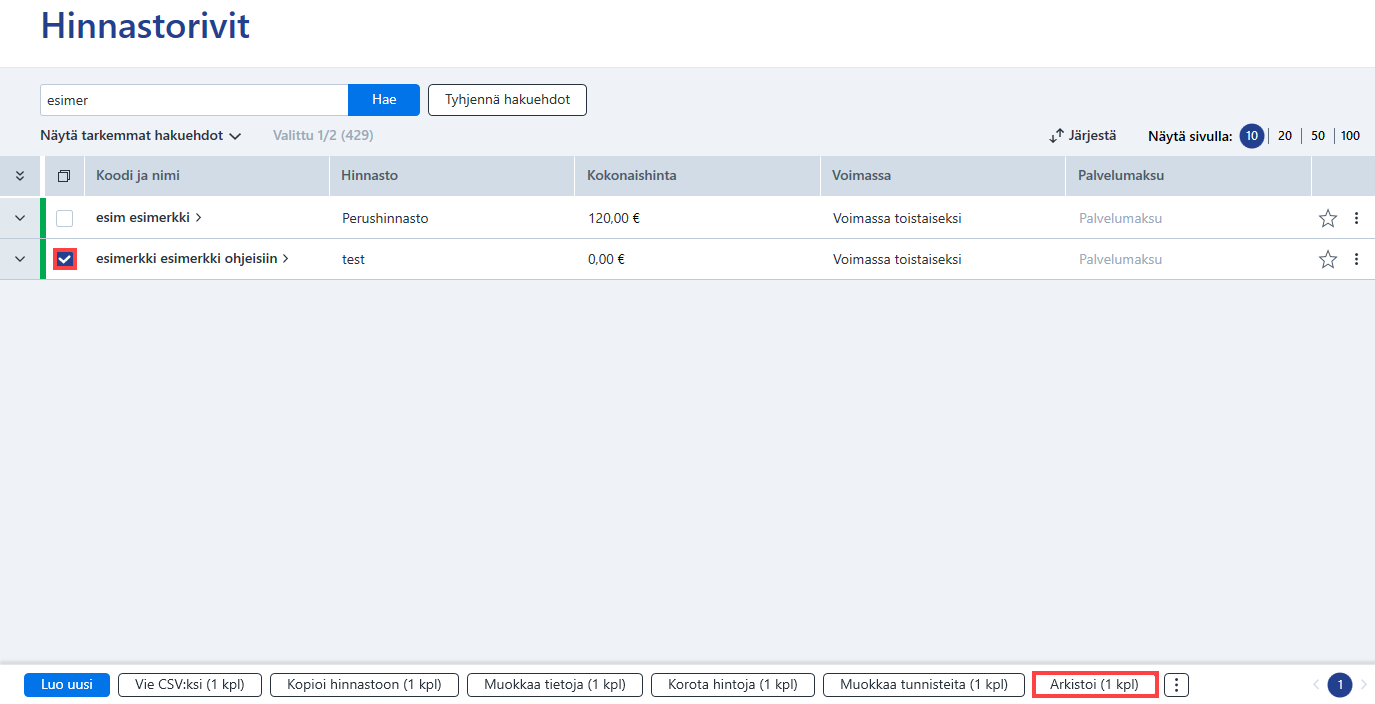This screenshot has width=1375, height=704.
Task: Click the Järjestä sort icon
Action: pyautogui.click(x=1056, y=136)
